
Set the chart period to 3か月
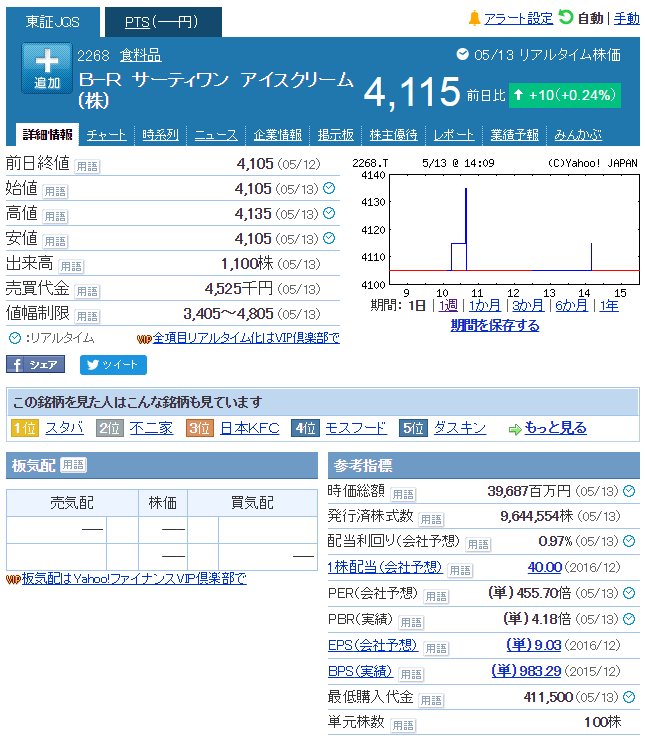(528, 306)
